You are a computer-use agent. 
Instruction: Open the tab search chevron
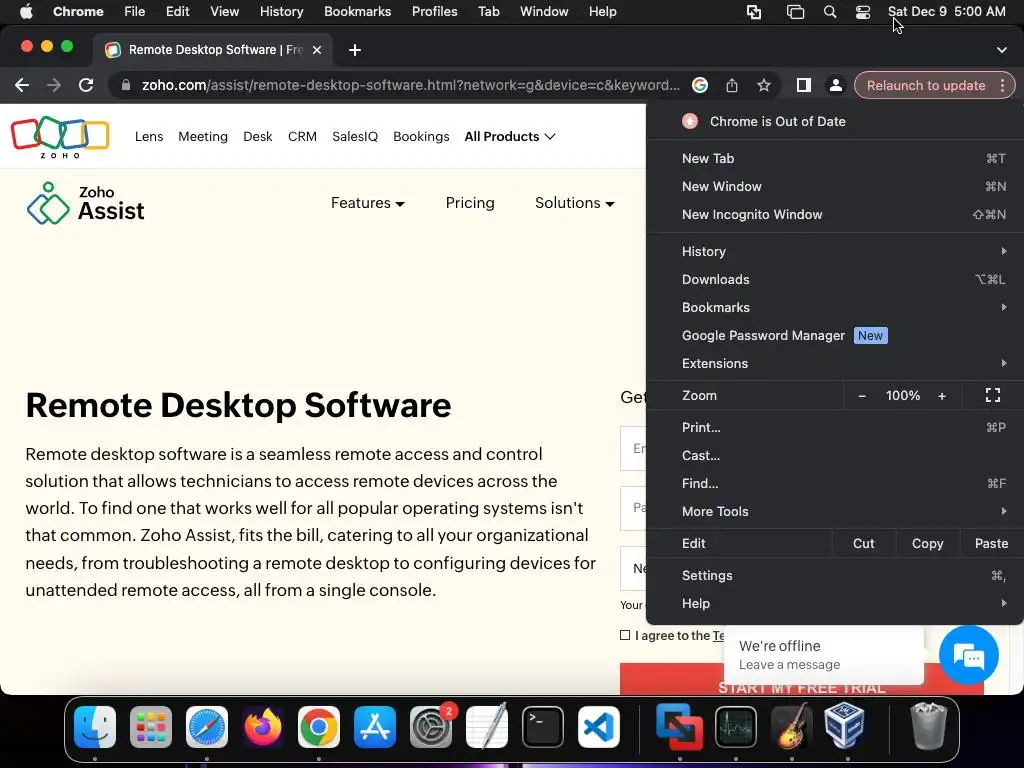pos(1002,50)
